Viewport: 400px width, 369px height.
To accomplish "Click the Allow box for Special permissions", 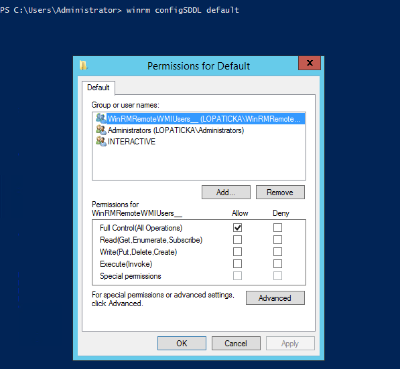I will pos(237,276).
